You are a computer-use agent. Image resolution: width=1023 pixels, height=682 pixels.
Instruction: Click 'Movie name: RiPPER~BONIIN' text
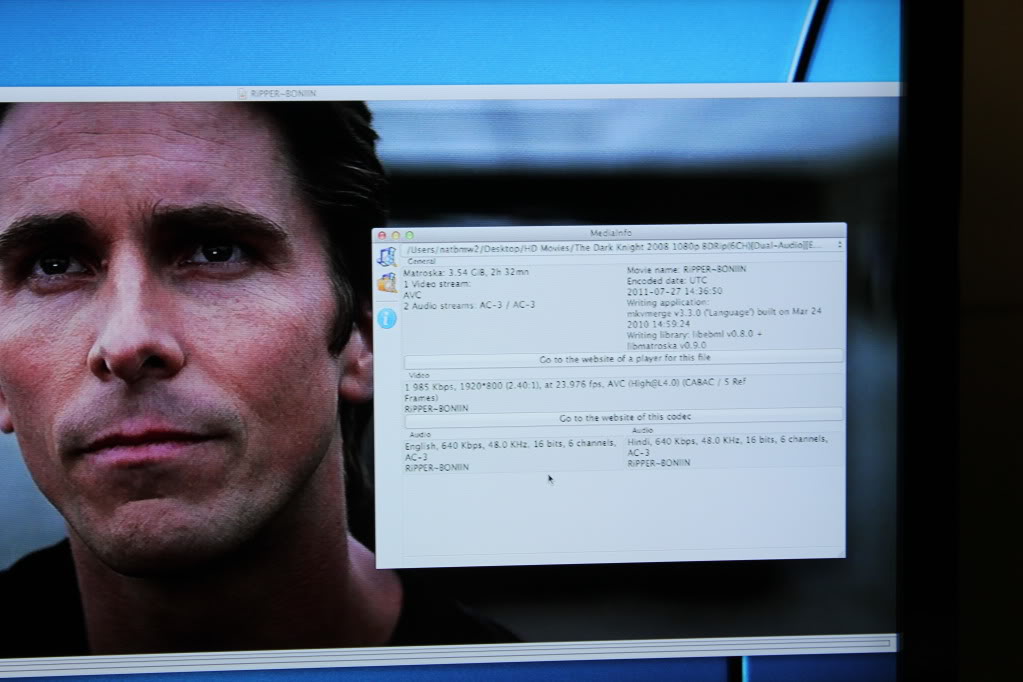pos(686,270)
